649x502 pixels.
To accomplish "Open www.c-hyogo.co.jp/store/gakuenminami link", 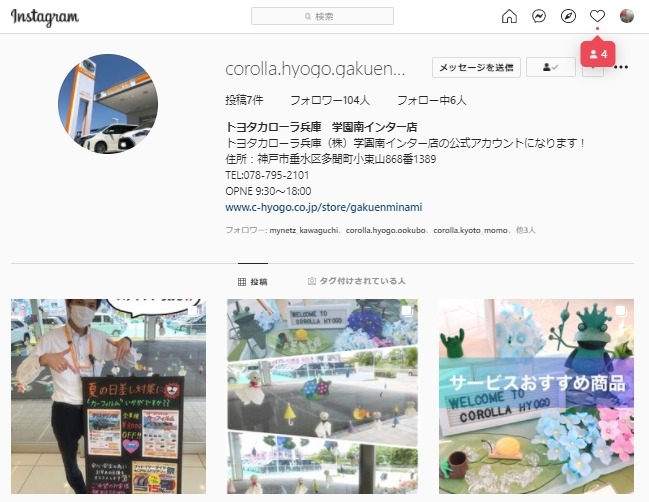I will (324, 207).
